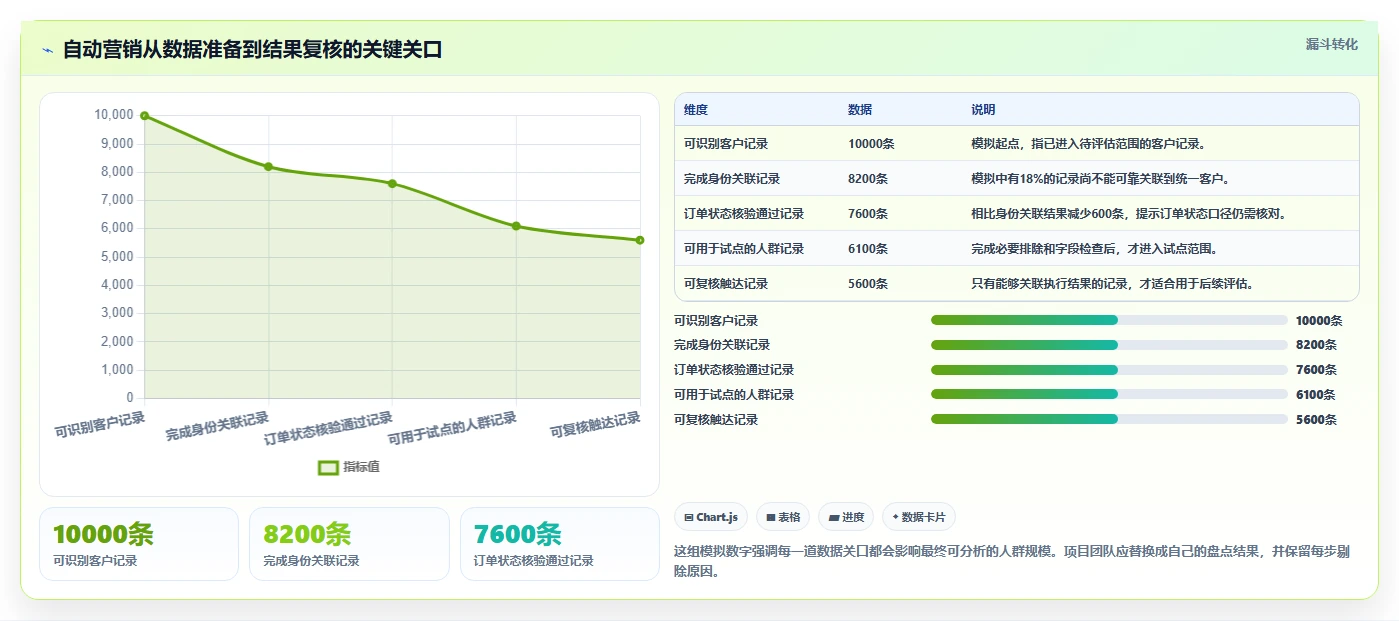The width and height of the screenshot is (1399, 621).
Task: Click the lightning icon beside the title
Action: [x=47, y=50]
